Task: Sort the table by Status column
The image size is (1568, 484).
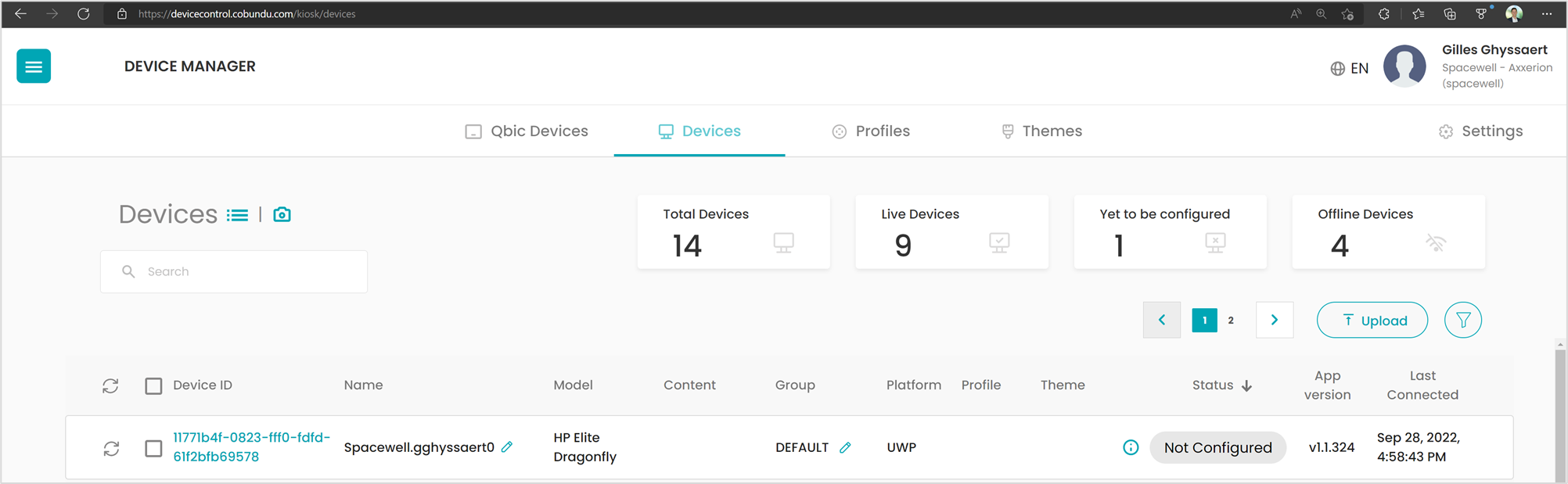Action: click(x=1222, y=385)
